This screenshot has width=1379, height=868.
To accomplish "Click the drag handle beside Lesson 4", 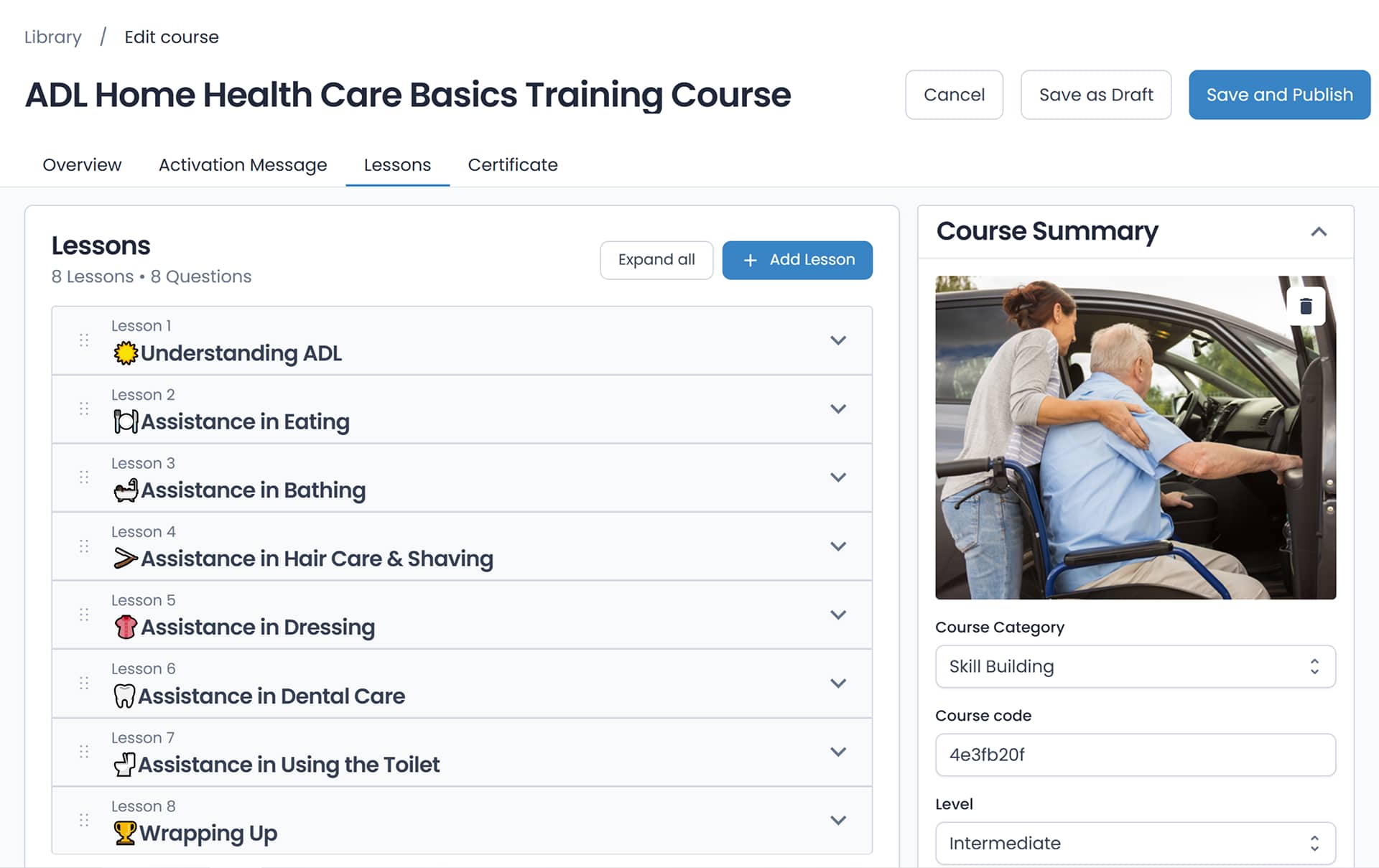I will (x=84, y=546).
